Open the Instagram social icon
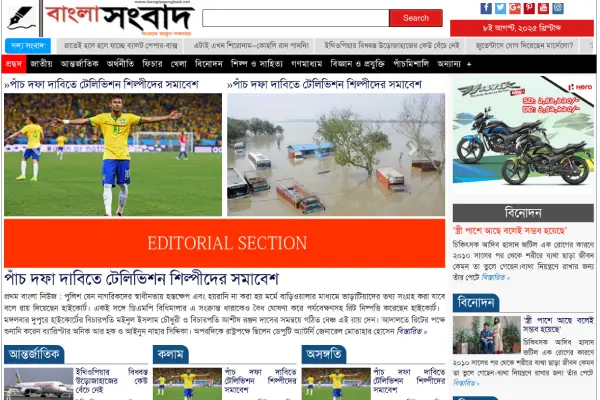This screenshot has width=600, height=400. coord(558,8)
